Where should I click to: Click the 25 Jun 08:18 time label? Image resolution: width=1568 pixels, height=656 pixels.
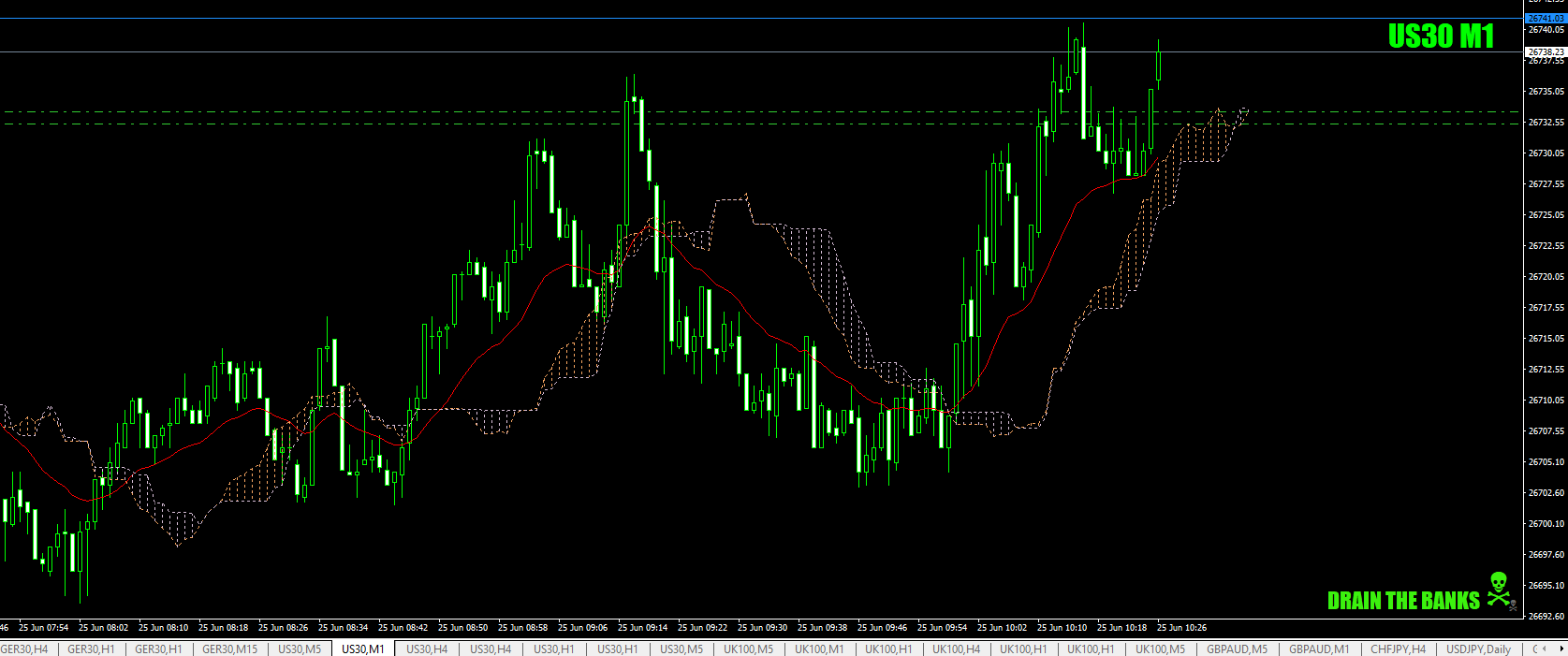coord(223,628)
